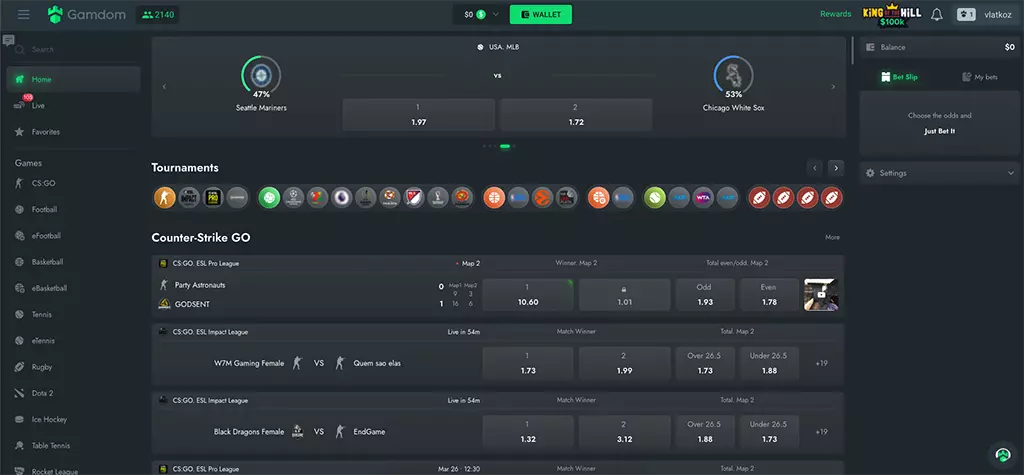
Task: Show previous featured match
Action: point(164,87)
